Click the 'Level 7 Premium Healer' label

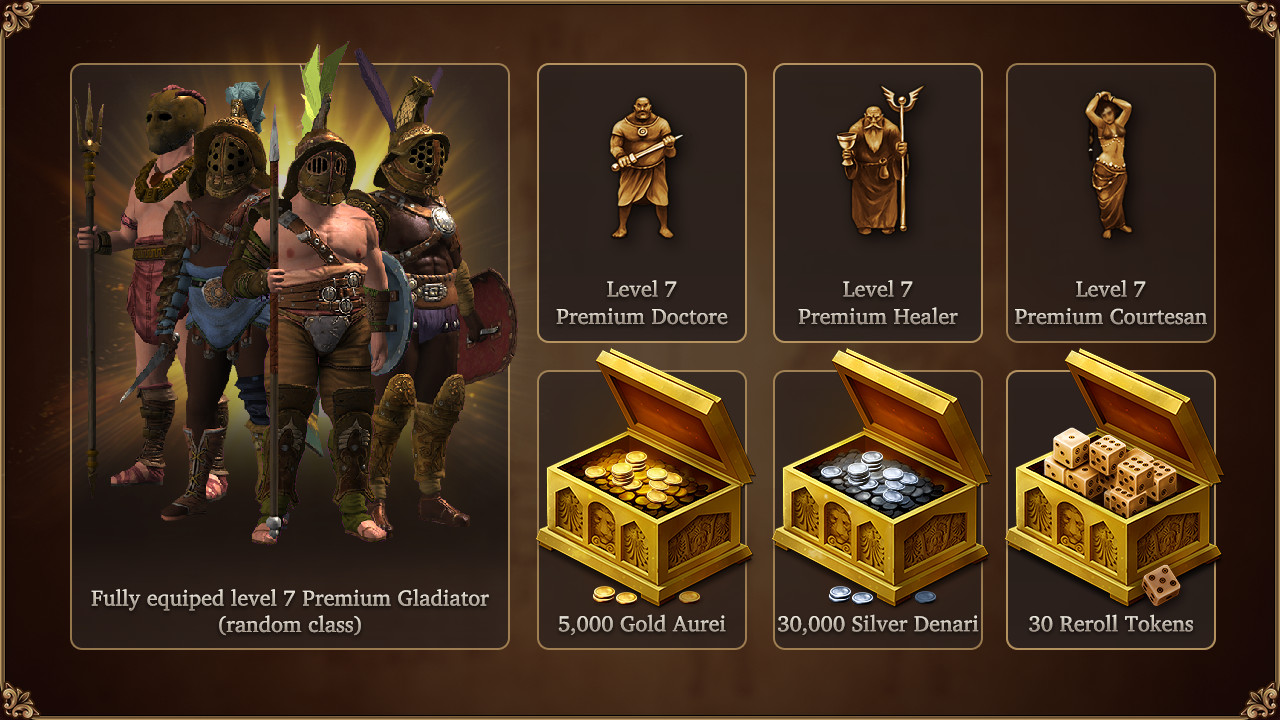878,303
